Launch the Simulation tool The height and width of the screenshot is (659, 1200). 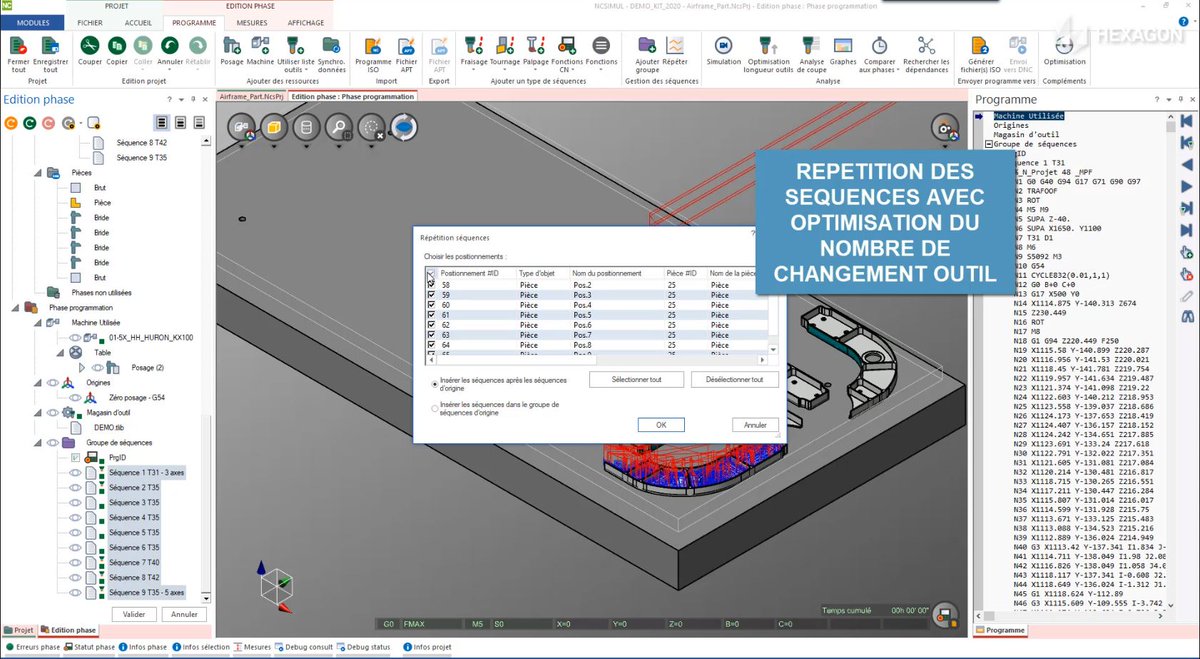[x=723, y=46]
